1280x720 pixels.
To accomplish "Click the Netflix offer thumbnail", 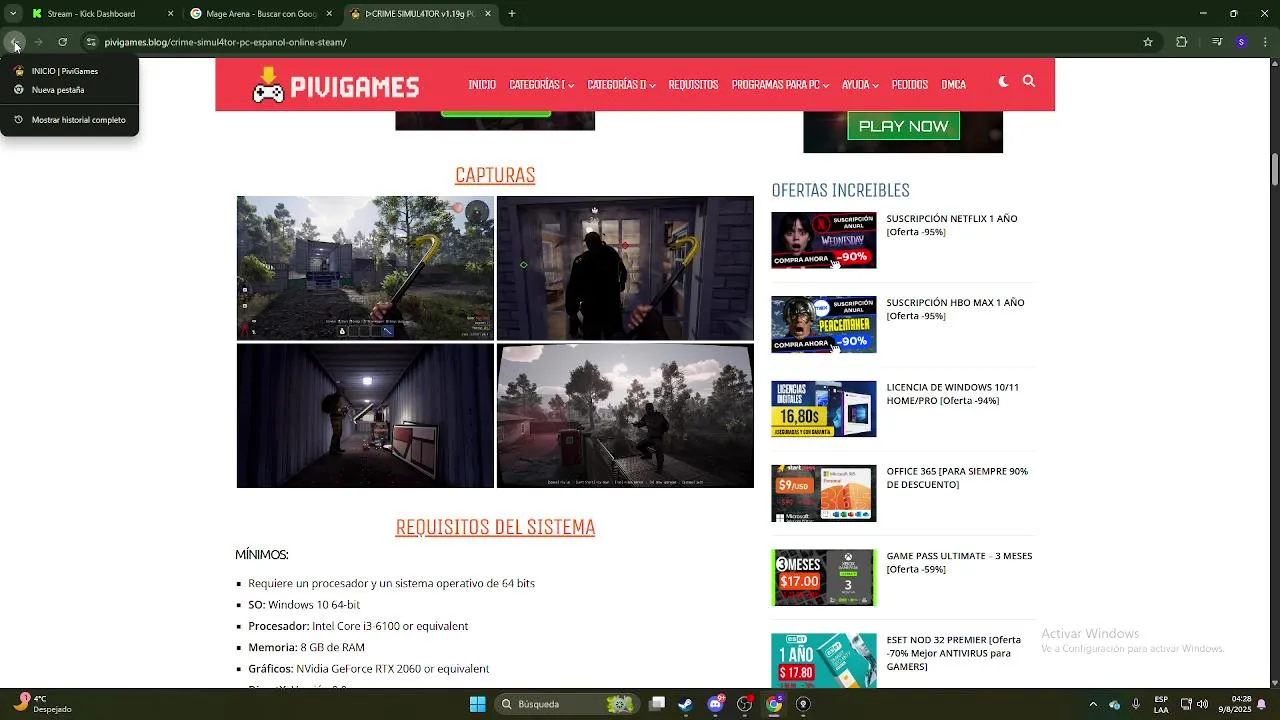I will 824,240.
